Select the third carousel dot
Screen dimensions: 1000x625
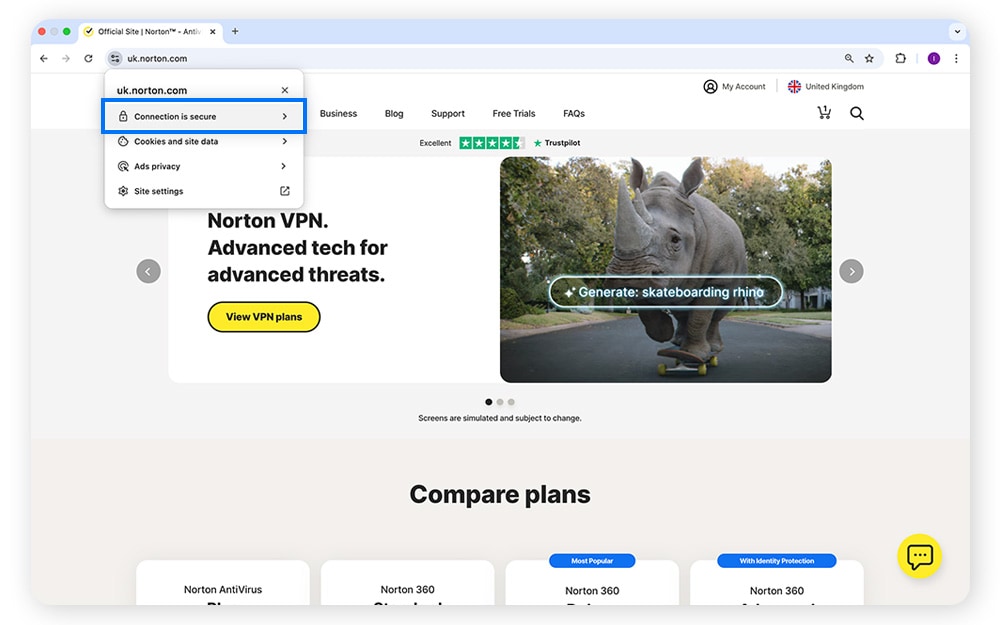tap(511, 402)
